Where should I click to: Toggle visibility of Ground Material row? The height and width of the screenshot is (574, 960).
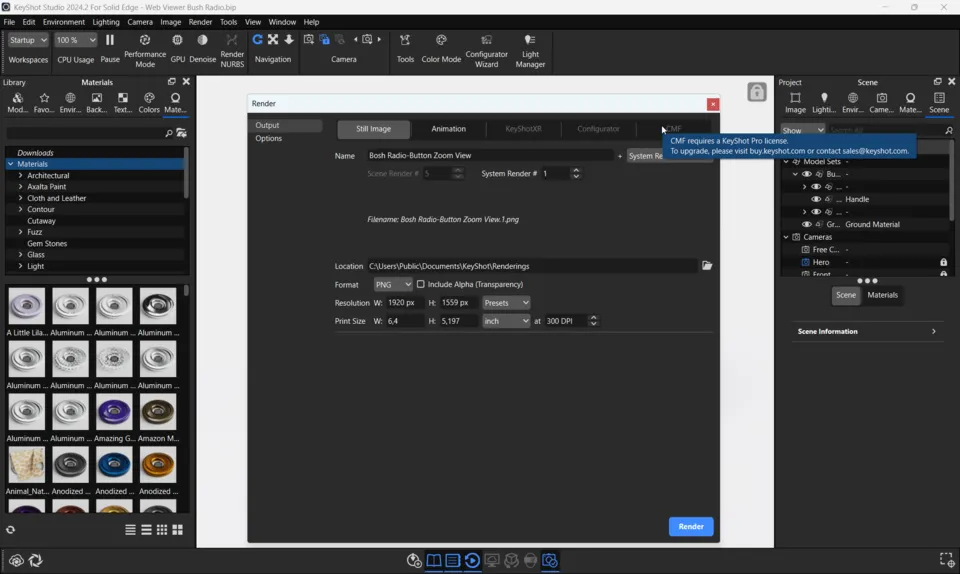[x=807, y=224]
